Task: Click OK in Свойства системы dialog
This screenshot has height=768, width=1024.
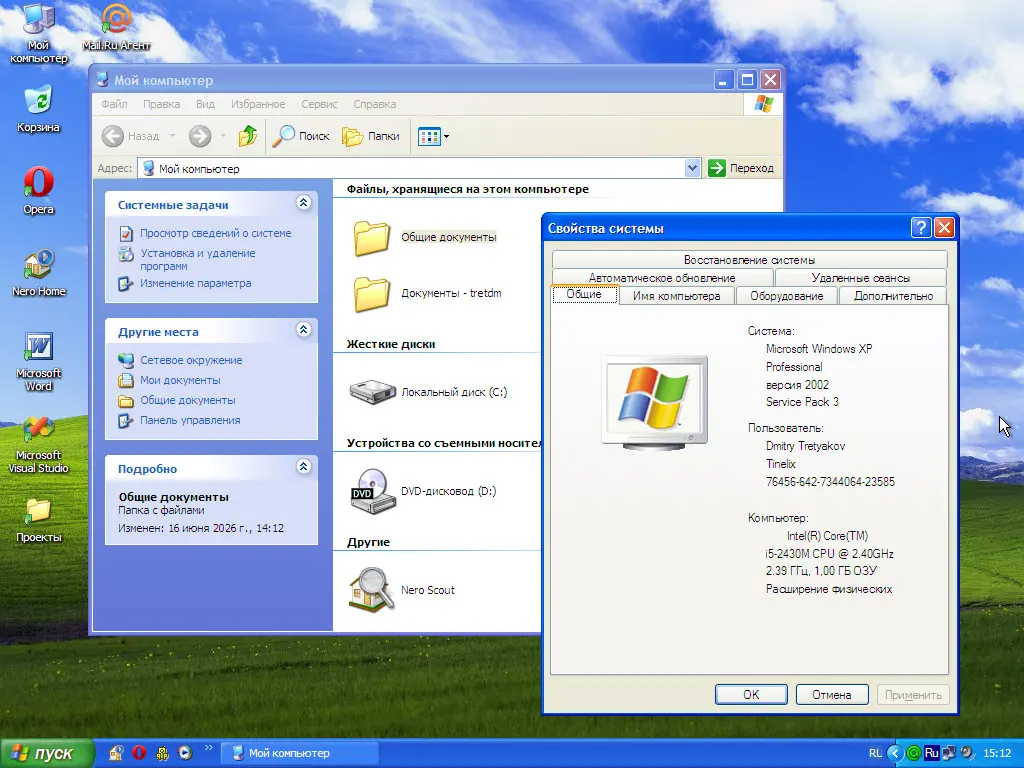Action: tap(751, 694)
